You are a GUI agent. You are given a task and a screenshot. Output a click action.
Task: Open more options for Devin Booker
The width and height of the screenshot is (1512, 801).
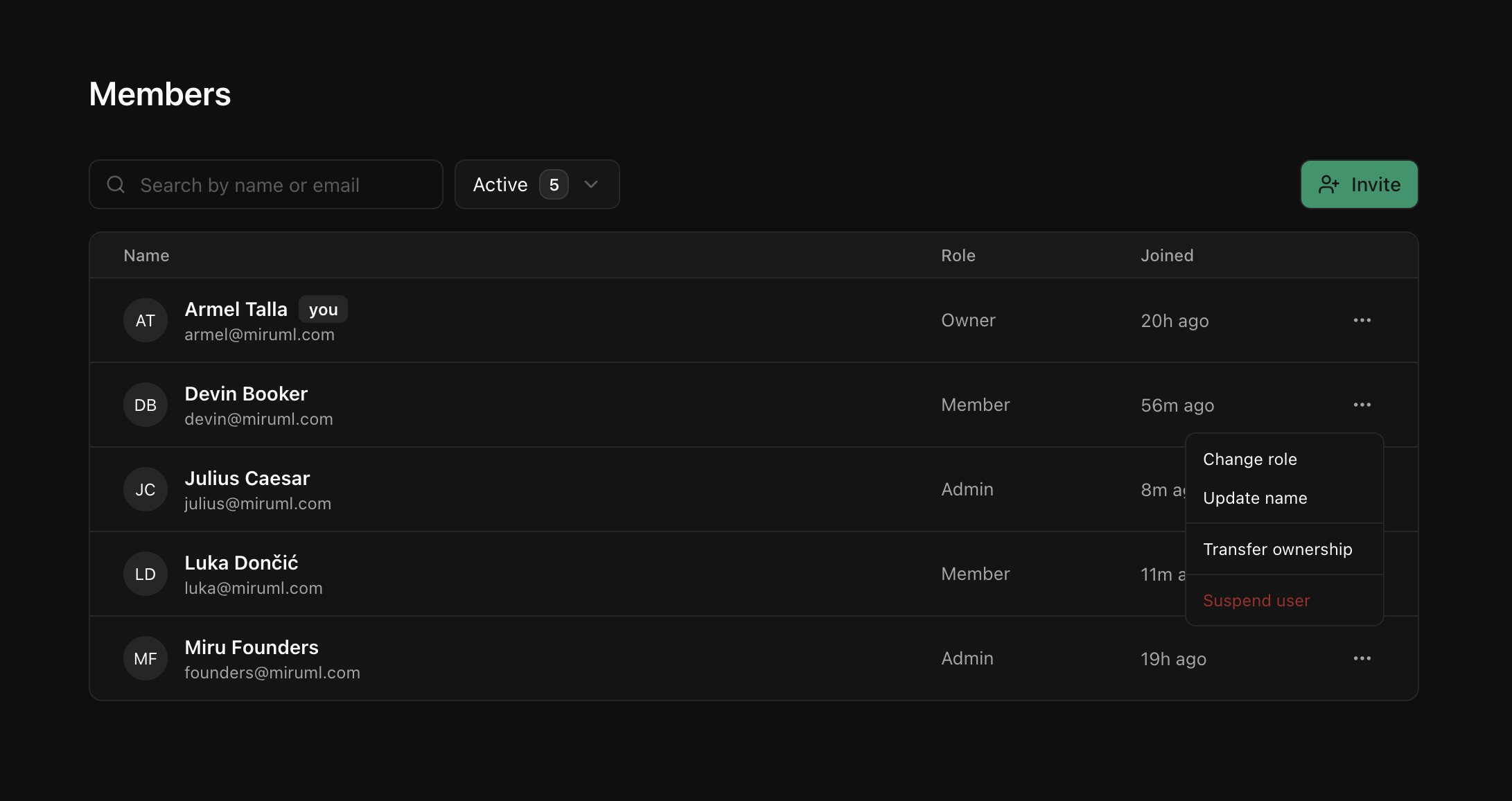1362,405
